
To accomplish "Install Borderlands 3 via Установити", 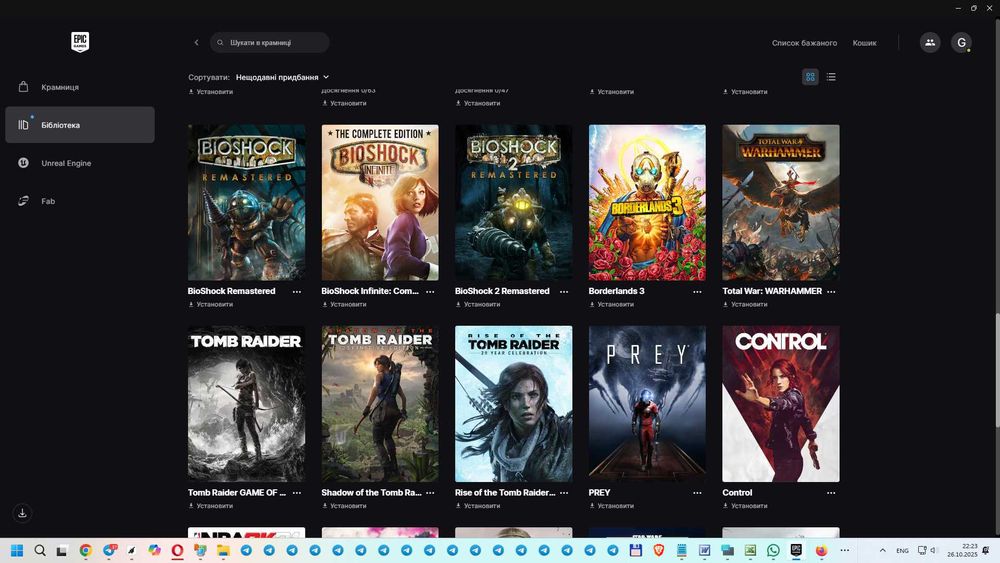I will [612, 305].
